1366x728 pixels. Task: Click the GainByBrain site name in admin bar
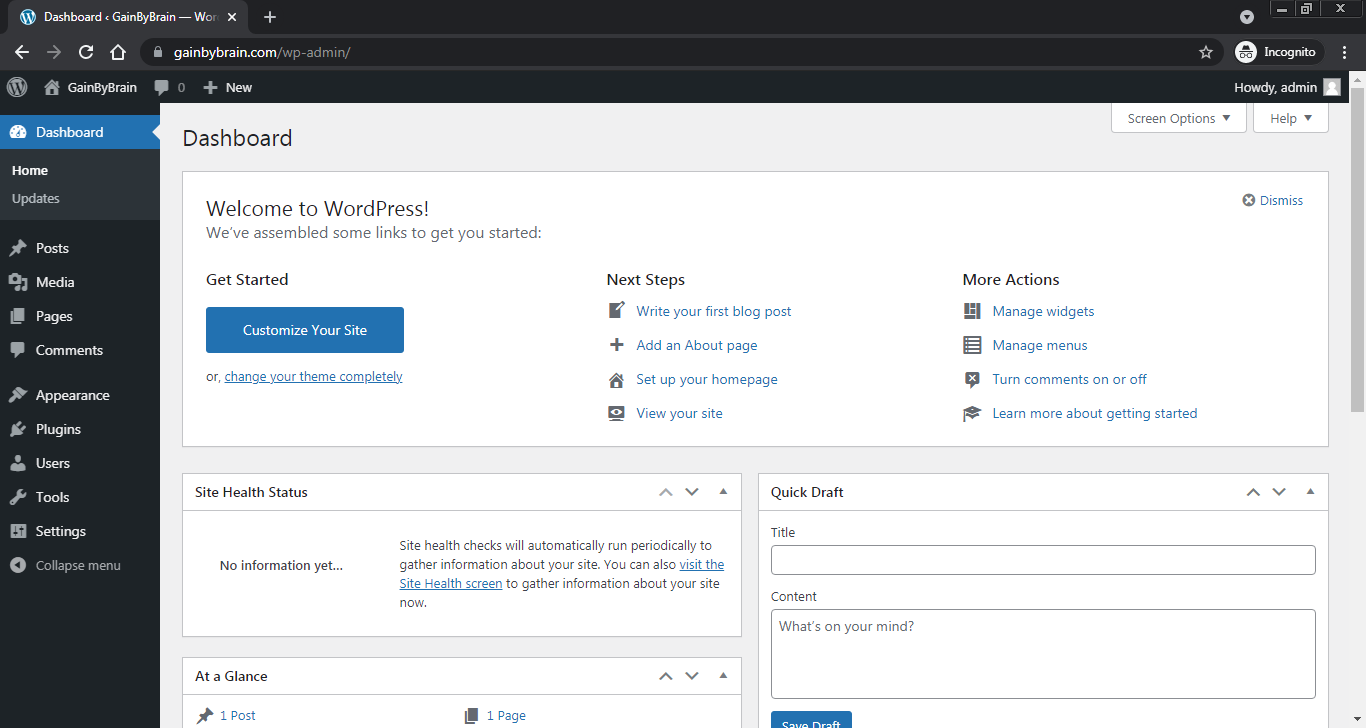coord(102,87)
